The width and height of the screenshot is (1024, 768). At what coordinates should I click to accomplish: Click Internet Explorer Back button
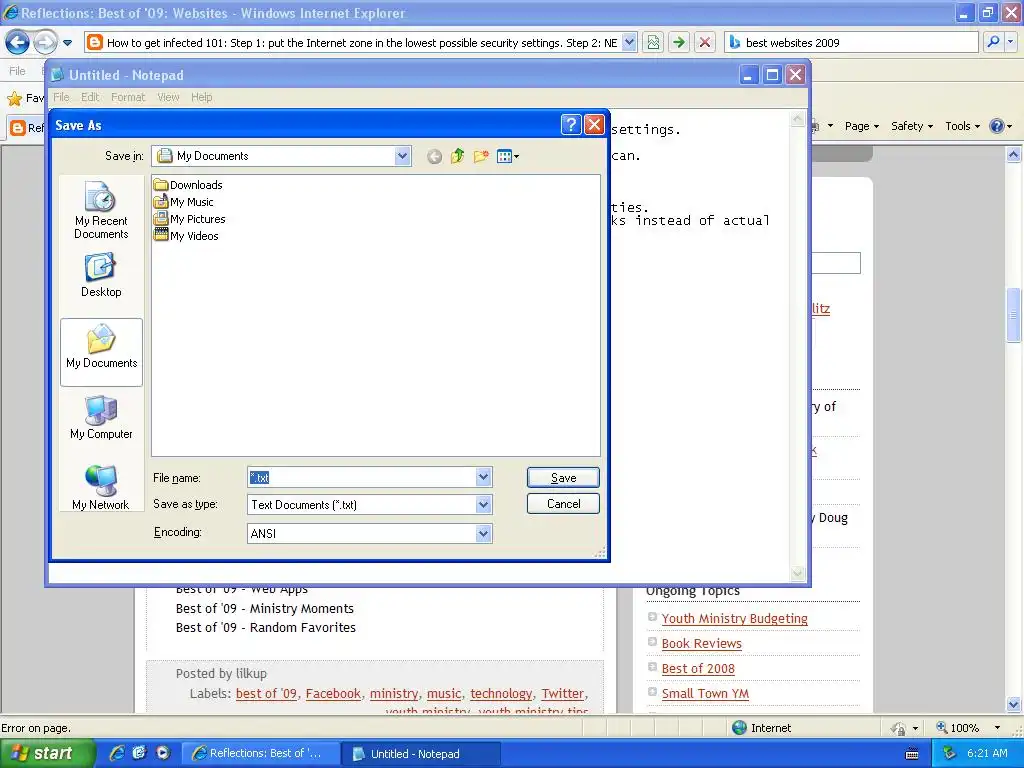pyautogui.click(x=18, y=42)
